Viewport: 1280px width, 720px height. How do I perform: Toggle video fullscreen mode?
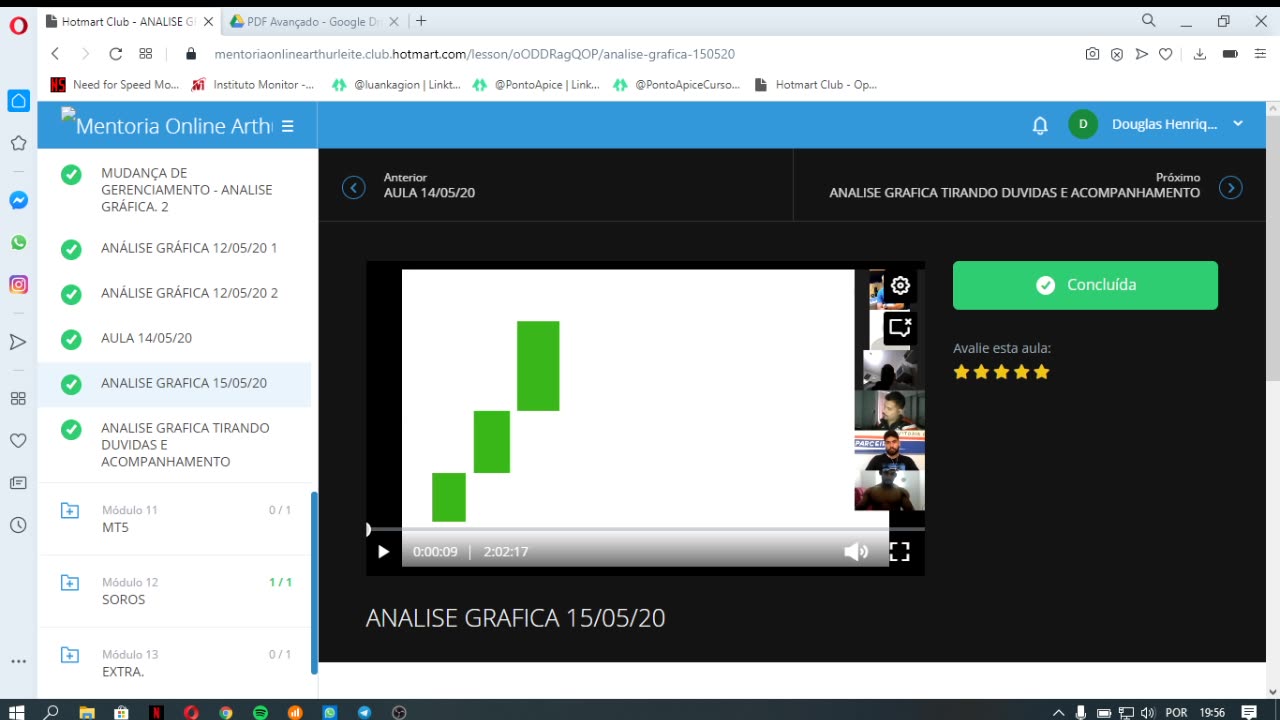coord(900,551)
